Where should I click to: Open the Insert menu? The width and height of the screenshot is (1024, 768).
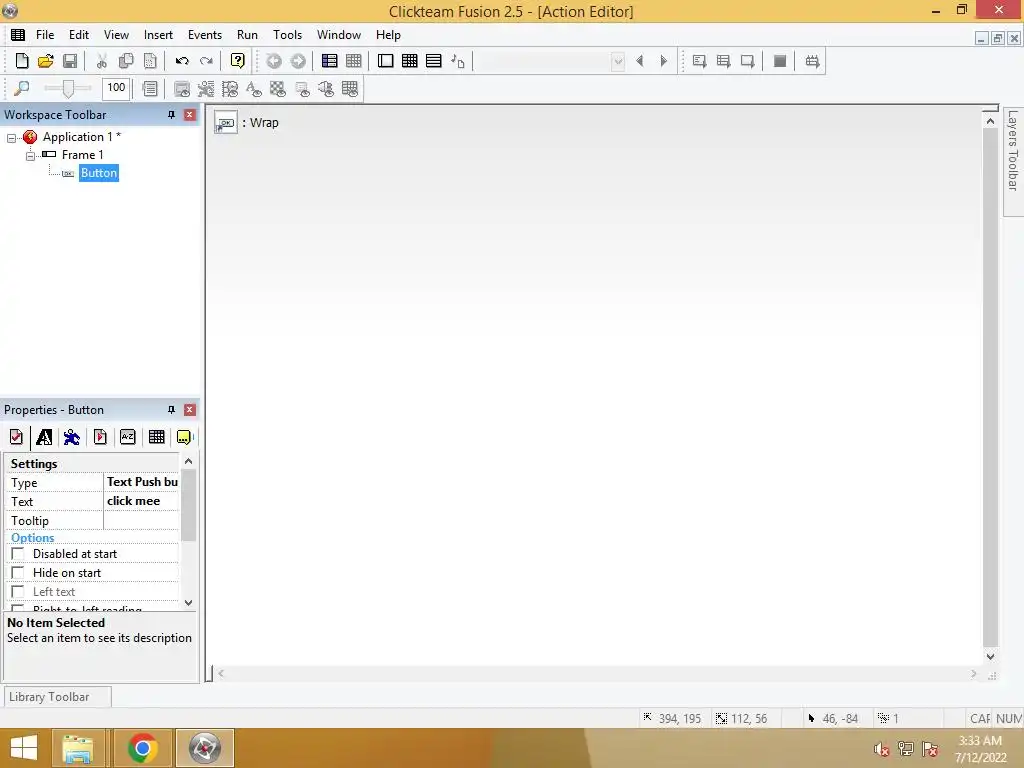click(x=158, y=35)
